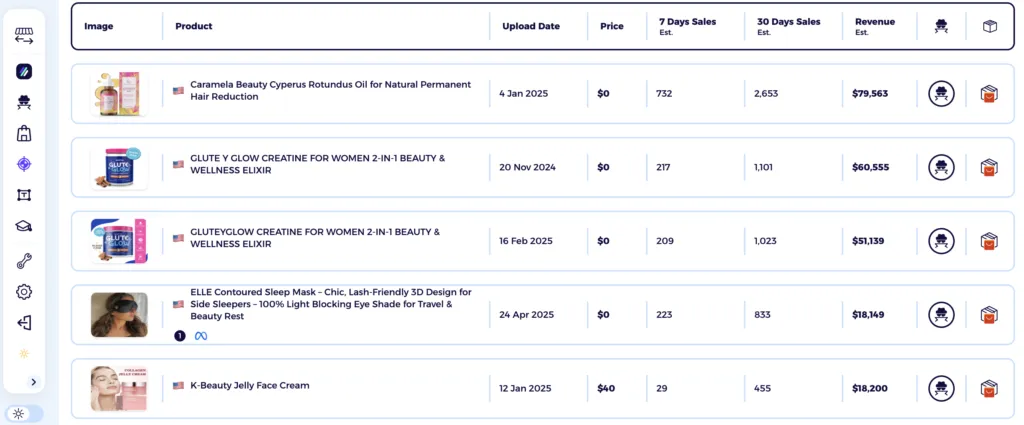This screenshot has height=425, width=1024.
Task: Click the spy icon for Caramela Beauty row
Action: (941, 94)
